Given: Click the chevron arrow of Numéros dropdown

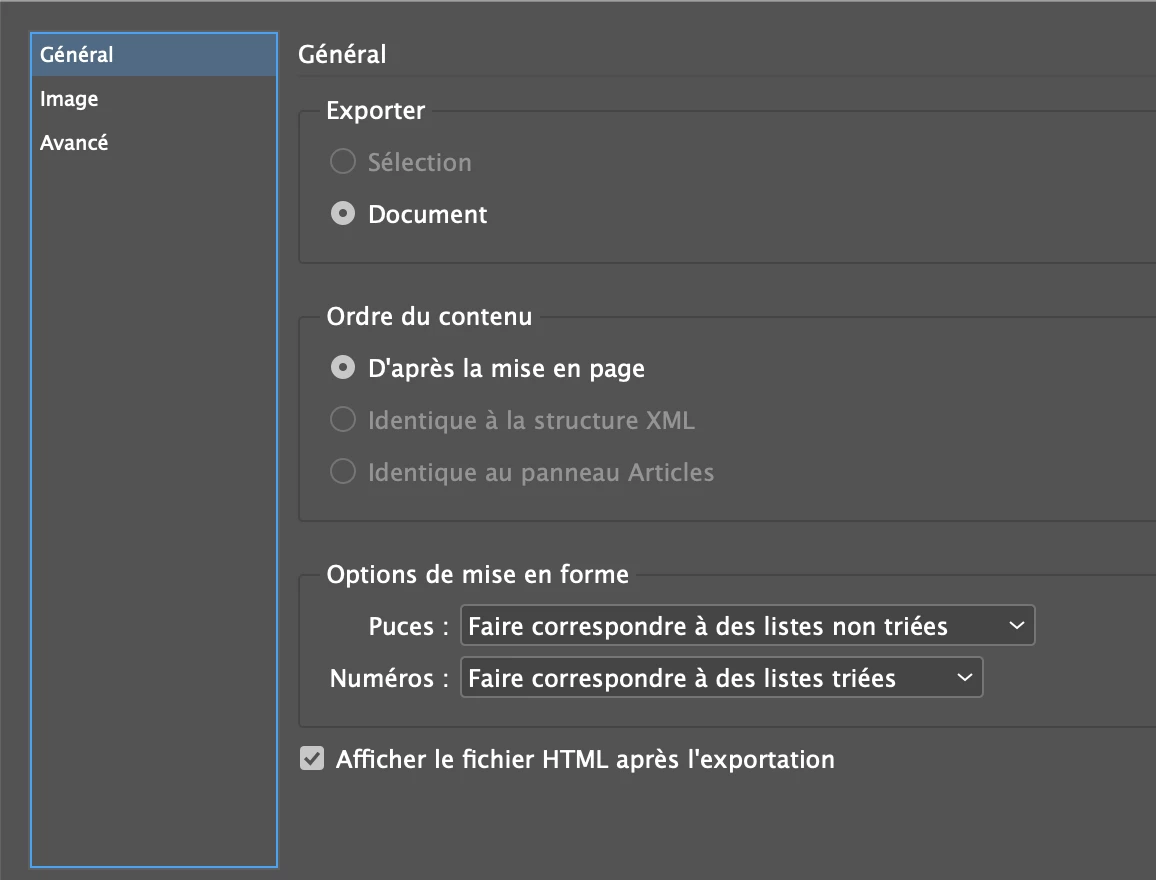Looking at the screenshot, I should point(964,678).
